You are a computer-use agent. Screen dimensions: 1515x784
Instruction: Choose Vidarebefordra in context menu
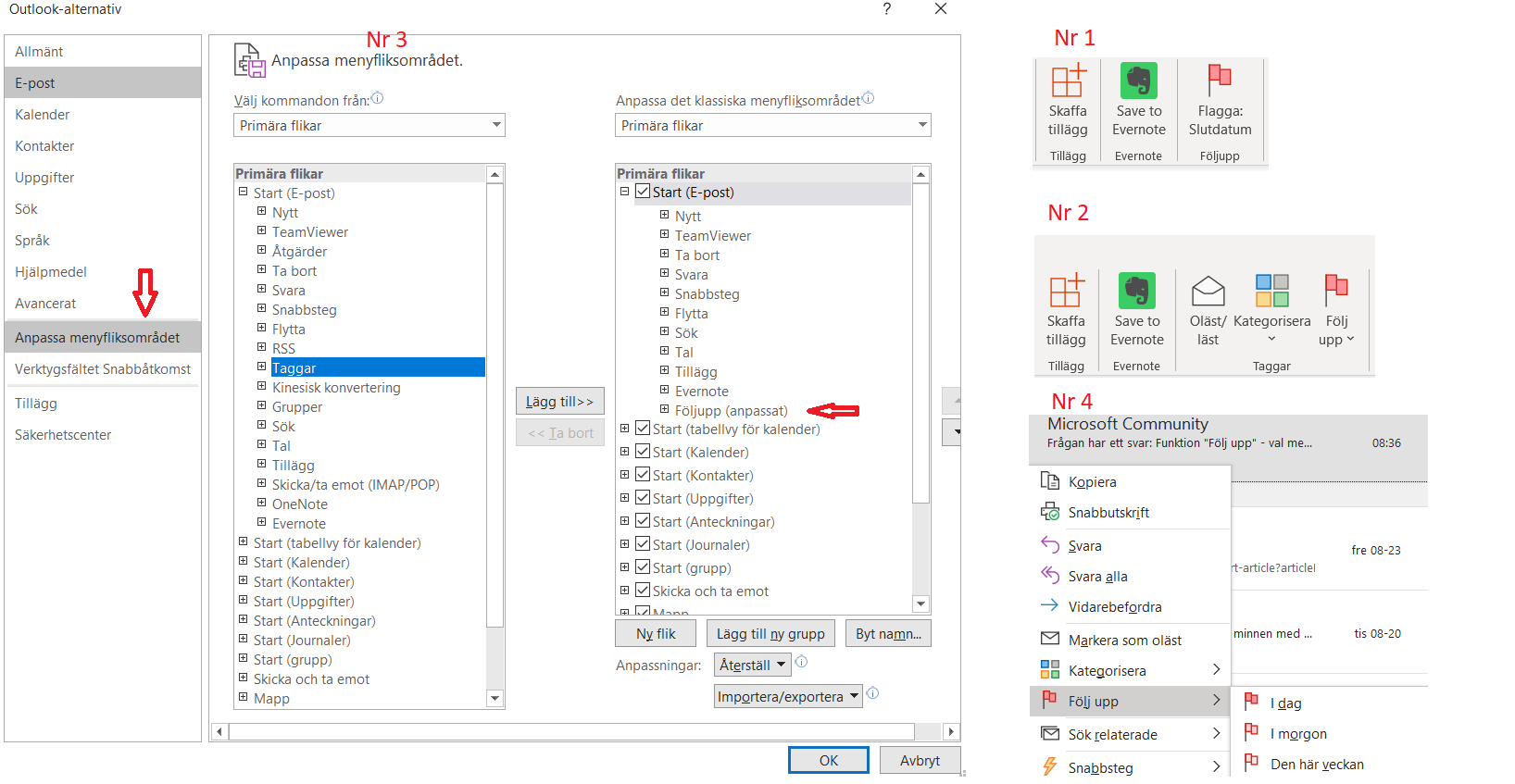click(1130, 606)
